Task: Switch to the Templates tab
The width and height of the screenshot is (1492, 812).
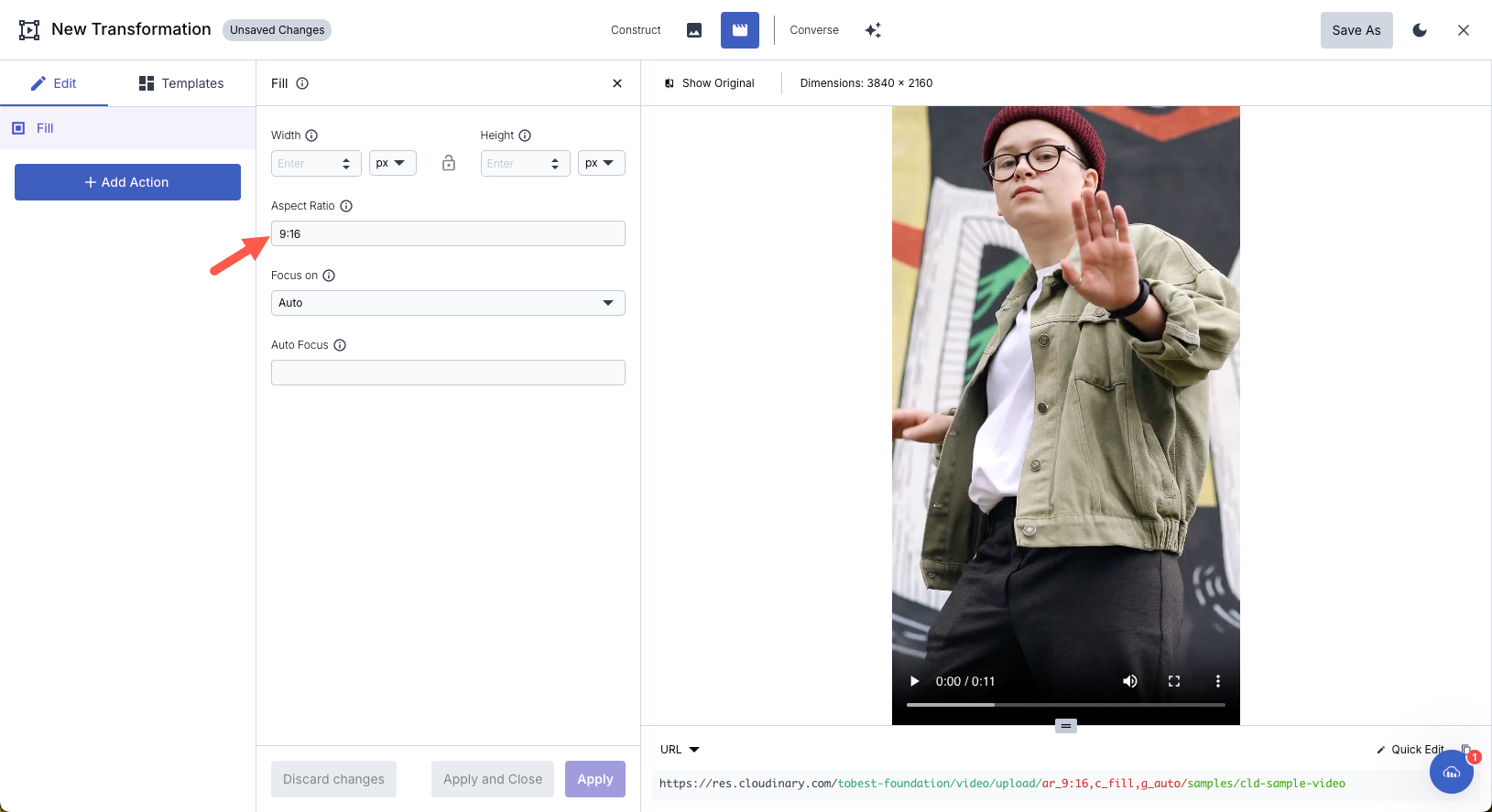Action: coord(181,83)
